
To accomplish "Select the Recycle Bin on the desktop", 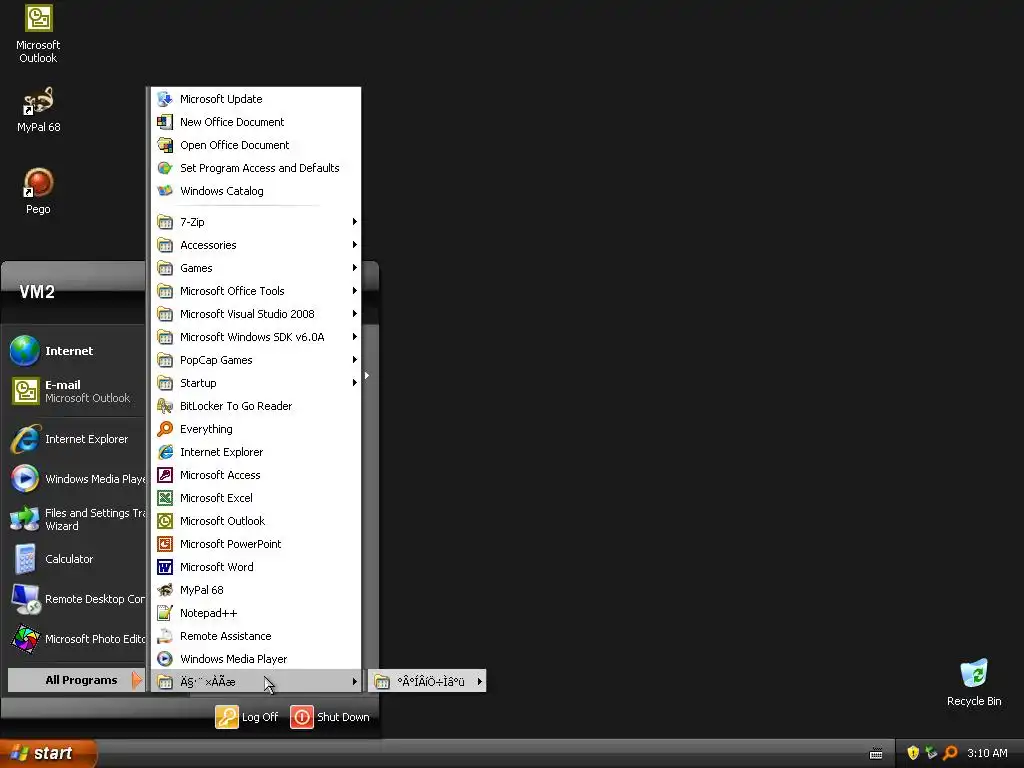I will 974,682.
